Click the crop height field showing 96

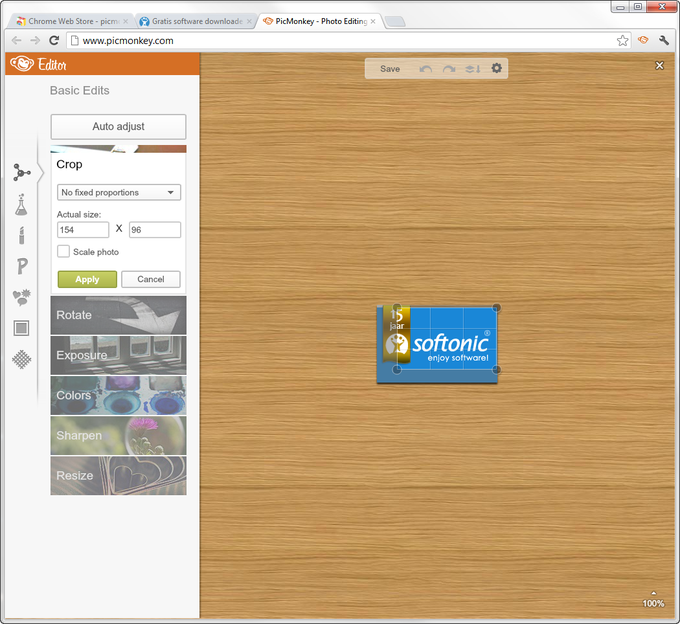pyautogui.click(x=155, y=230)
